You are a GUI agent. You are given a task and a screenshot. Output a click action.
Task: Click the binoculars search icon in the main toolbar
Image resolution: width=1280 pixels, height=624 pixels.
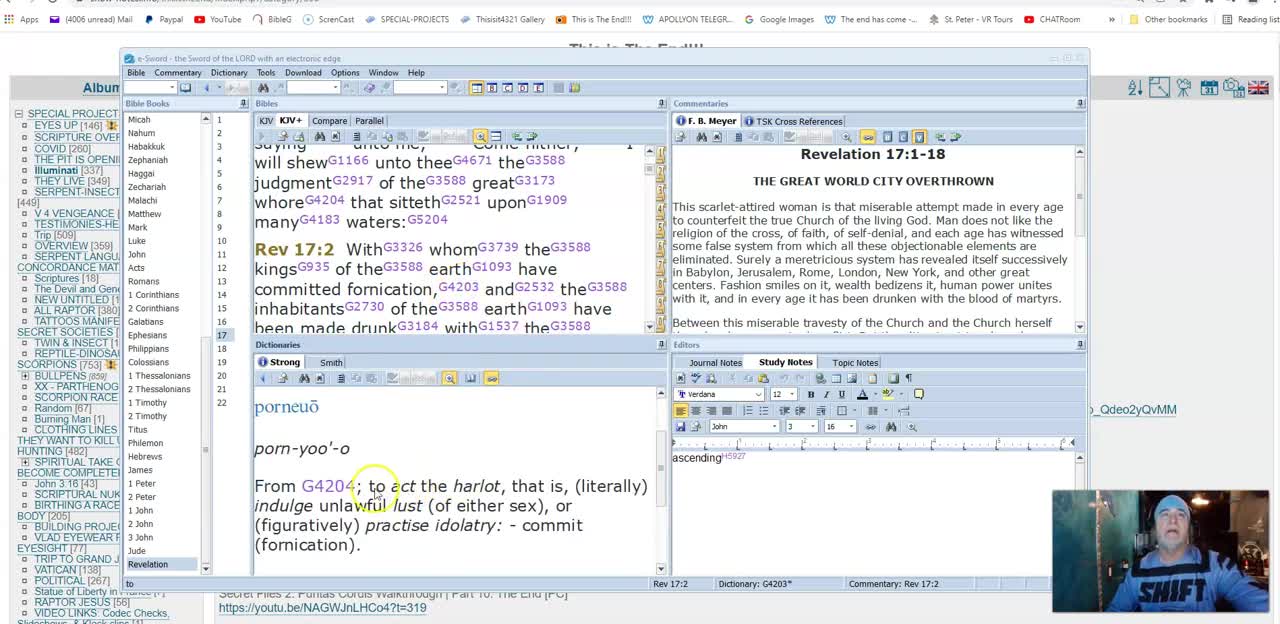[x=263, y=88]
